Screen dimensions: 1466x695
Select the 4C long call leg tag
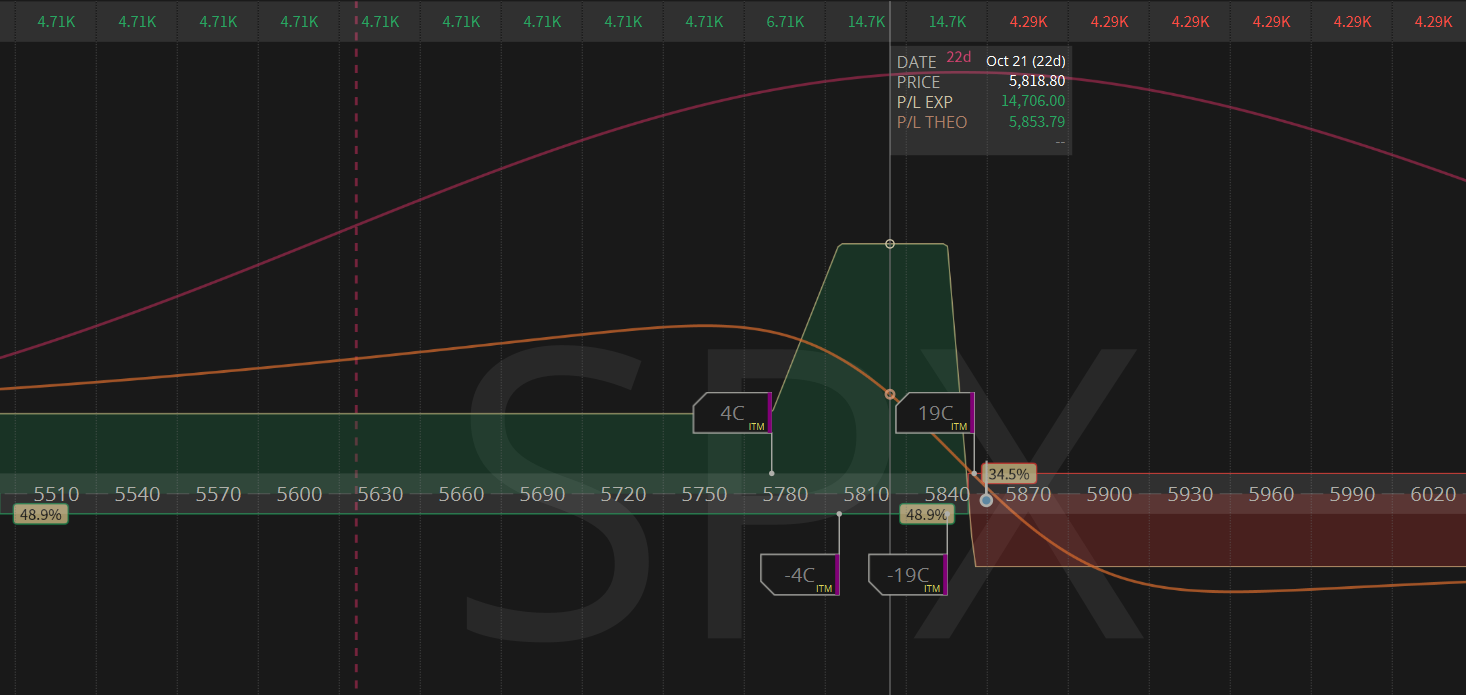point(732,413)
